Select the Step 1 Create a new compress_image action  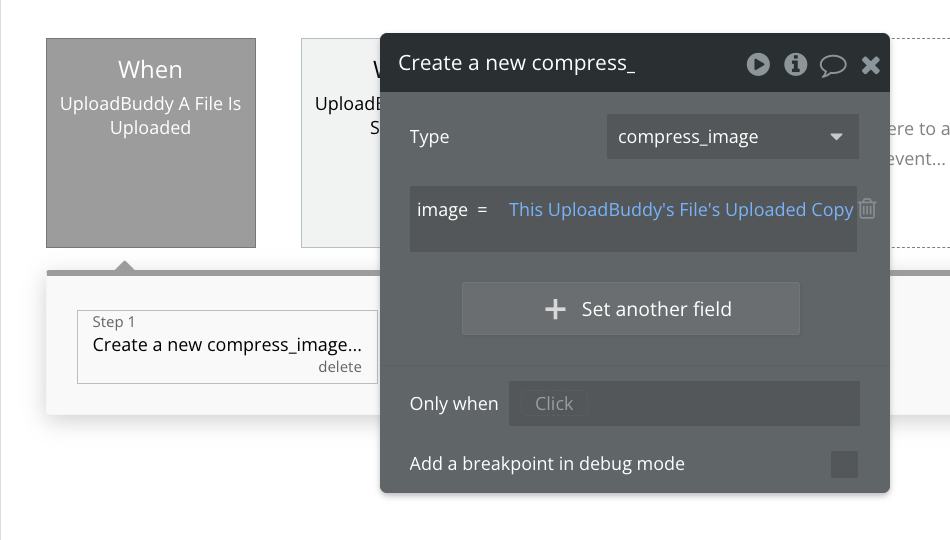coord(227,347)
